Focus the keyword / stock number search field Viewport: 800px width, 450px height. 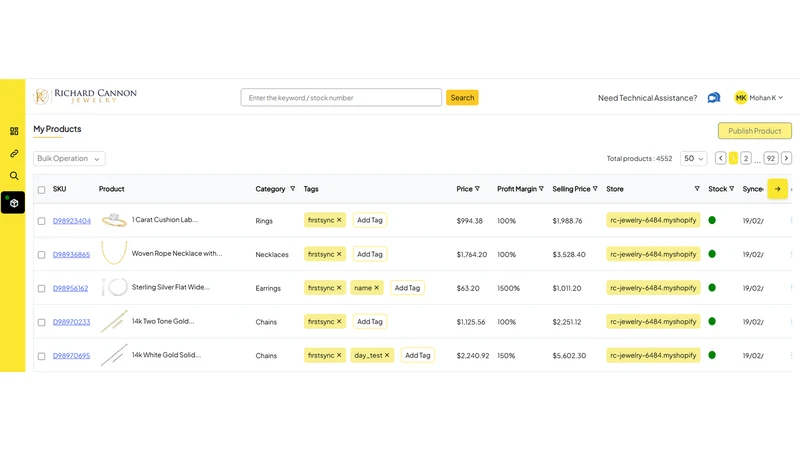coord(341,97)
